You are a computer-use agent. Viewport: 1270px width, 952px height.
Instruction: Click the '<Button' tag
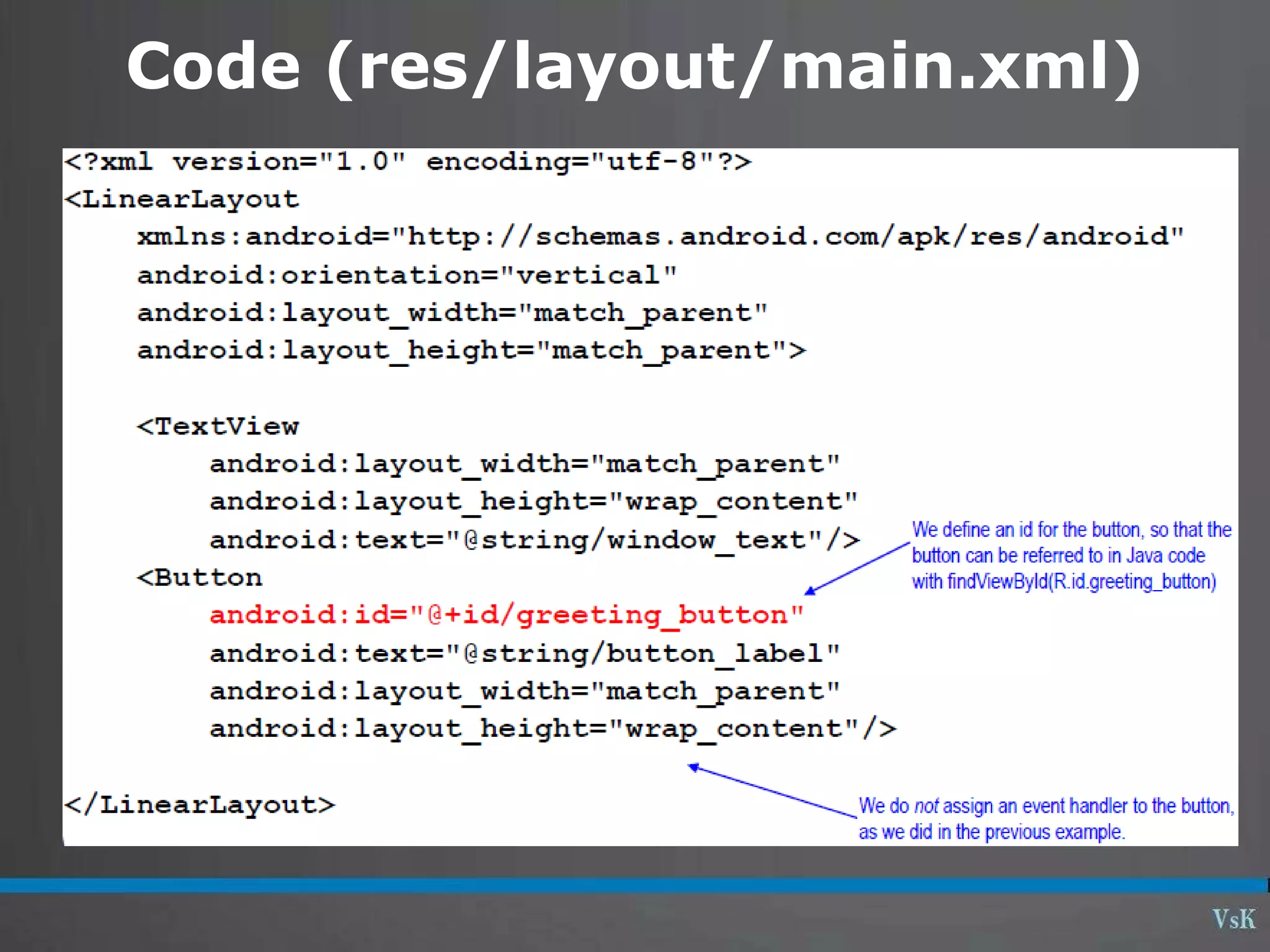(x=200, y=578)
